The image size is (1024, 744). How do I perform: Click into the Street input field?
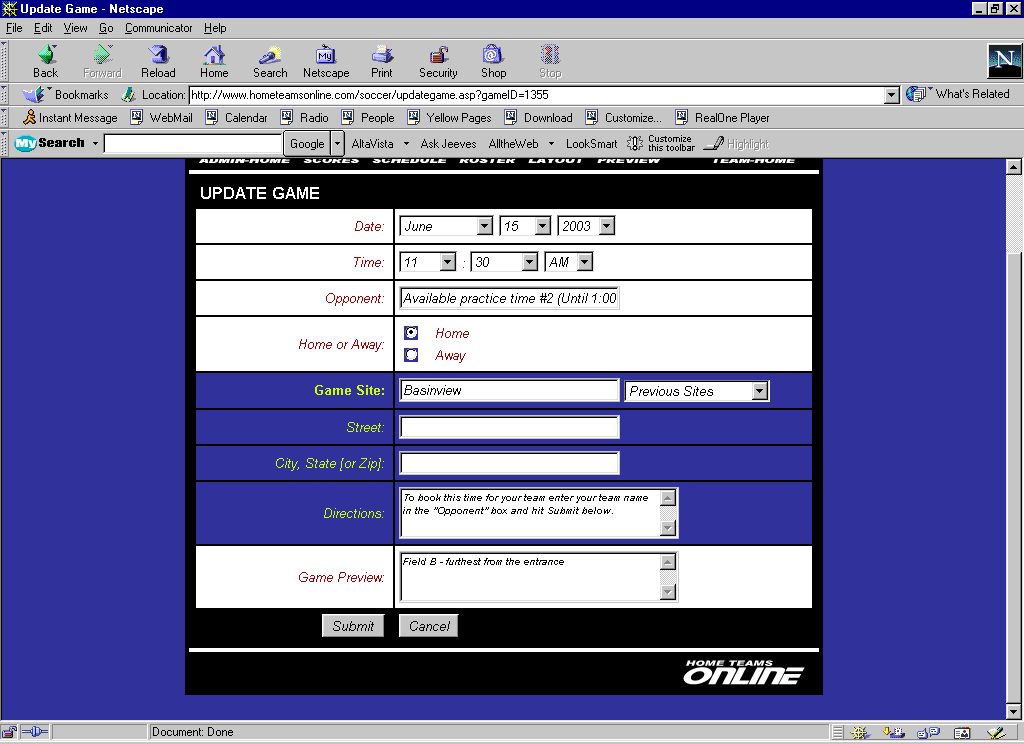coord(509,428)
